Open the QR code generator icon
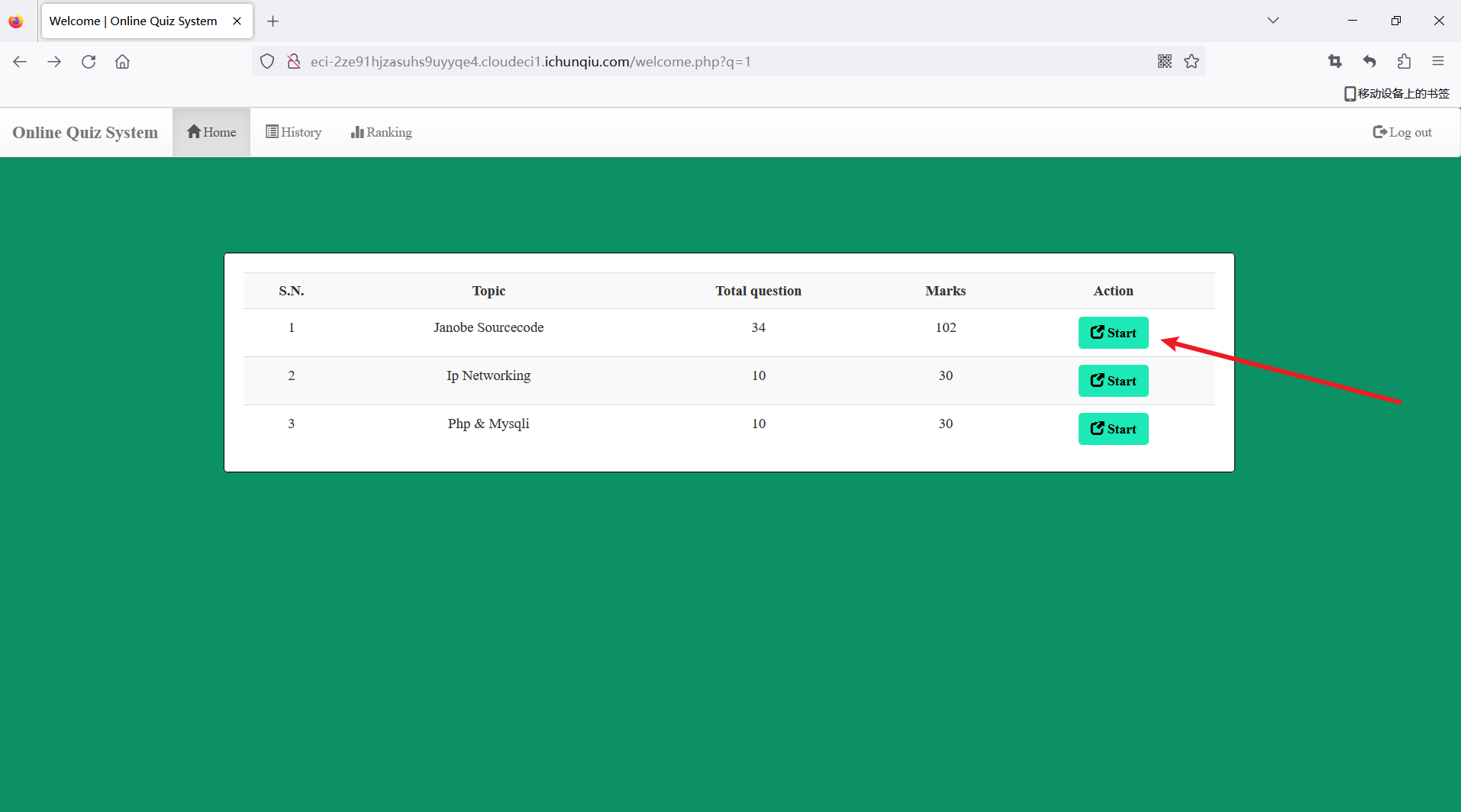The width and height of the screenshot is (1461, 812). 1165,61
